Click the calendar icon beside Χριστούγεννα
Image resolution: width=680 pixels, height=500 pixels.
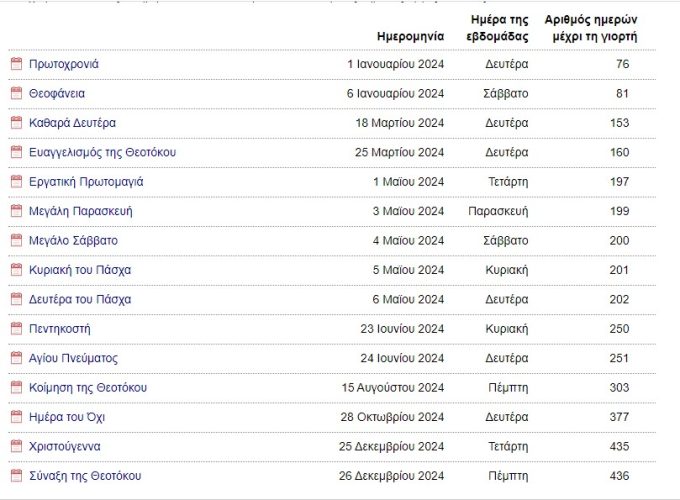click(x=16, y=446)
